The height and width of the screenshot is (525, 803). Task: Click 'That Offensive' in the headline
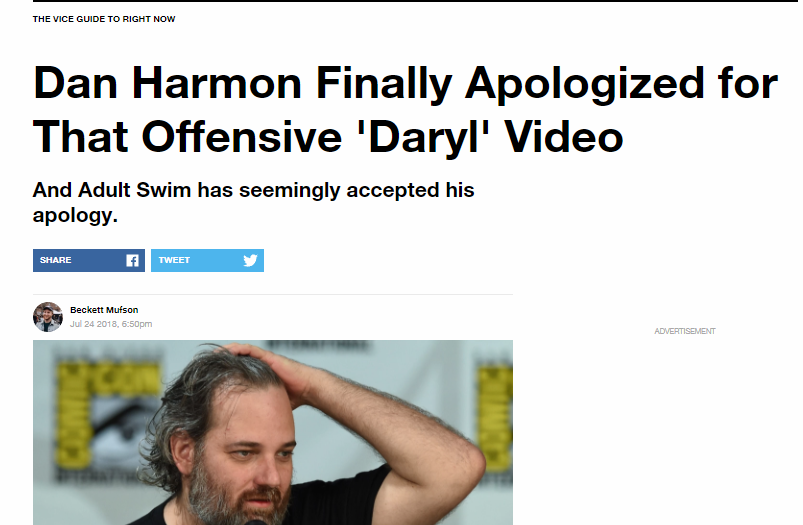187,137
